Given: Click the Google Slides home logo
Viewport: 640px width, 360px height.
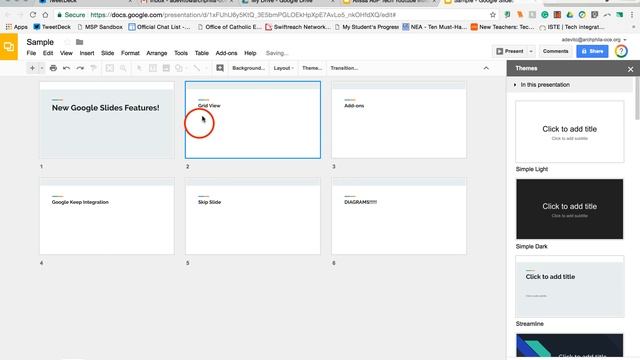Looking at the screenshot, I should point(9,47).
